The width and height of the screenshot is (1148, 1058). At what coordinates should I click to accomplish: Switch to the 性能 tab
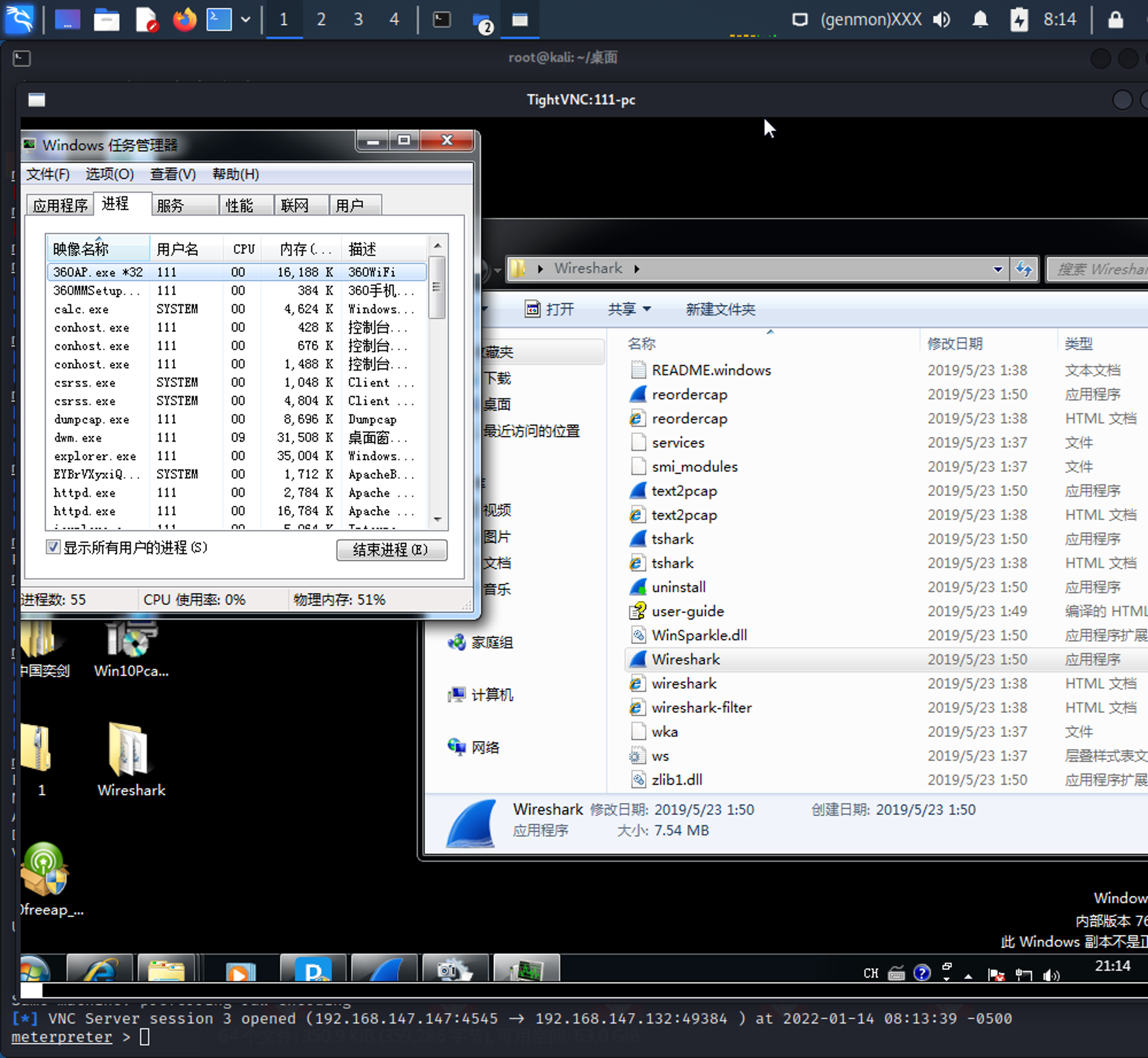[247, 205]
